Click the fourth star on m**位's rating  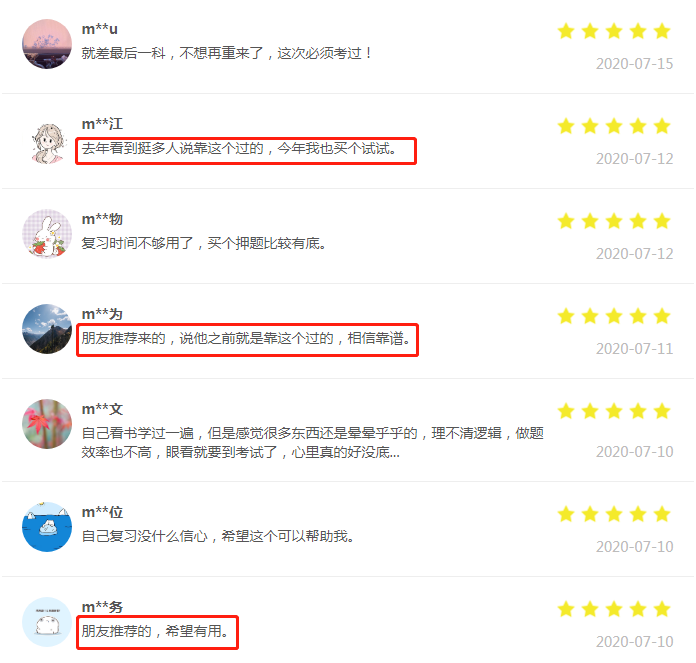point(638,514)
